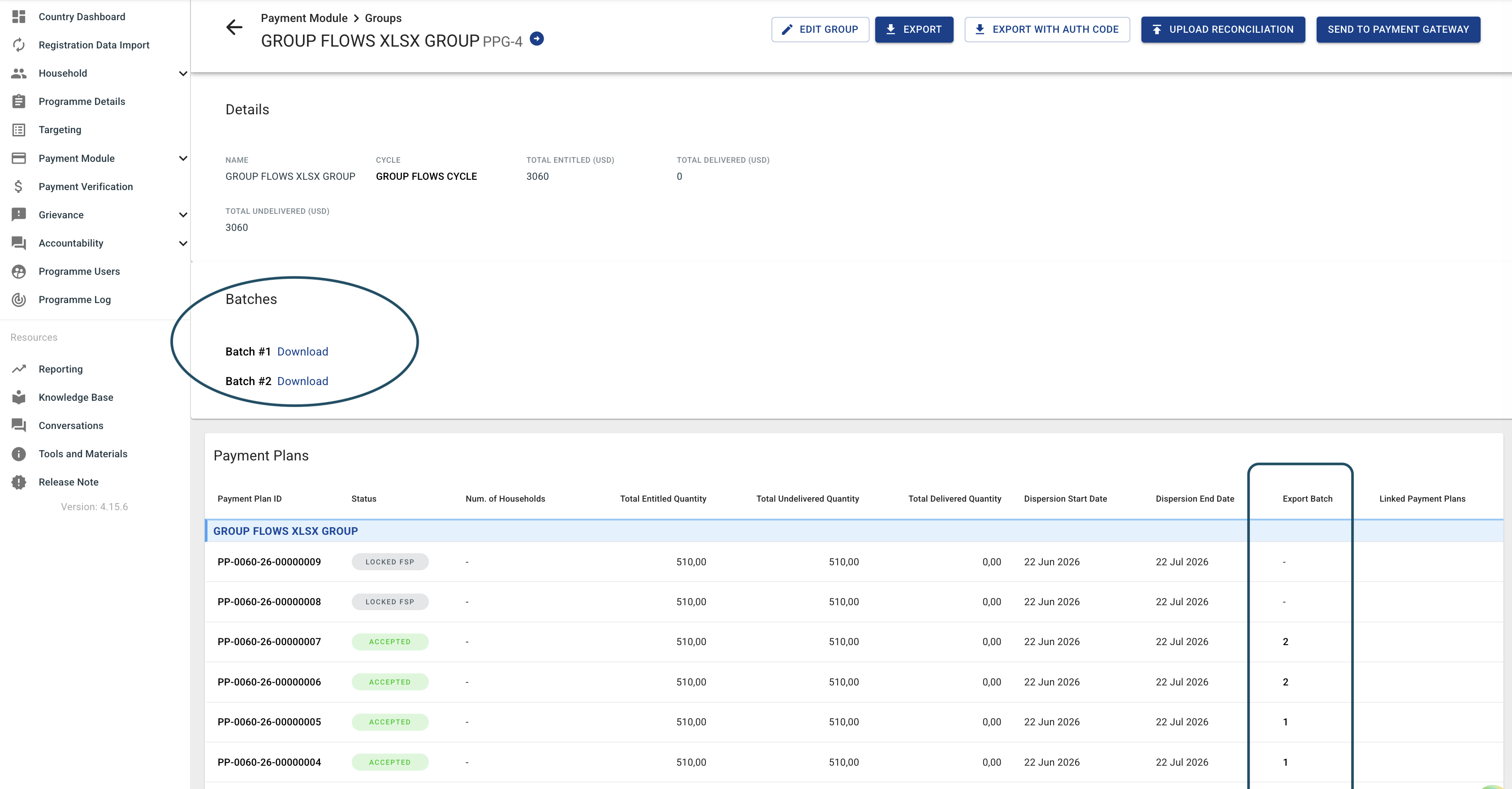
Task: Click the Export button
Action: click(914, 29)
